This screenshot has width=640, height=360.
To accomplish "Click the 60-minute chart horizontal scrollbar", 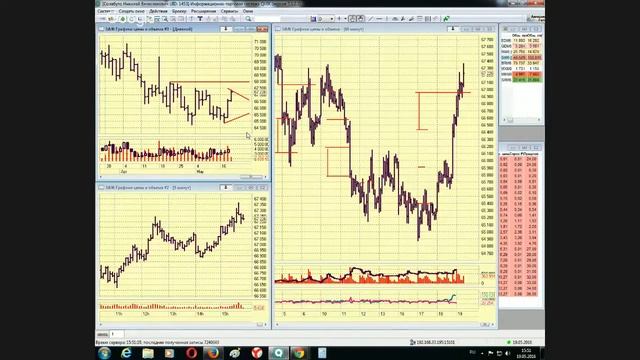I will pos(385,324).
